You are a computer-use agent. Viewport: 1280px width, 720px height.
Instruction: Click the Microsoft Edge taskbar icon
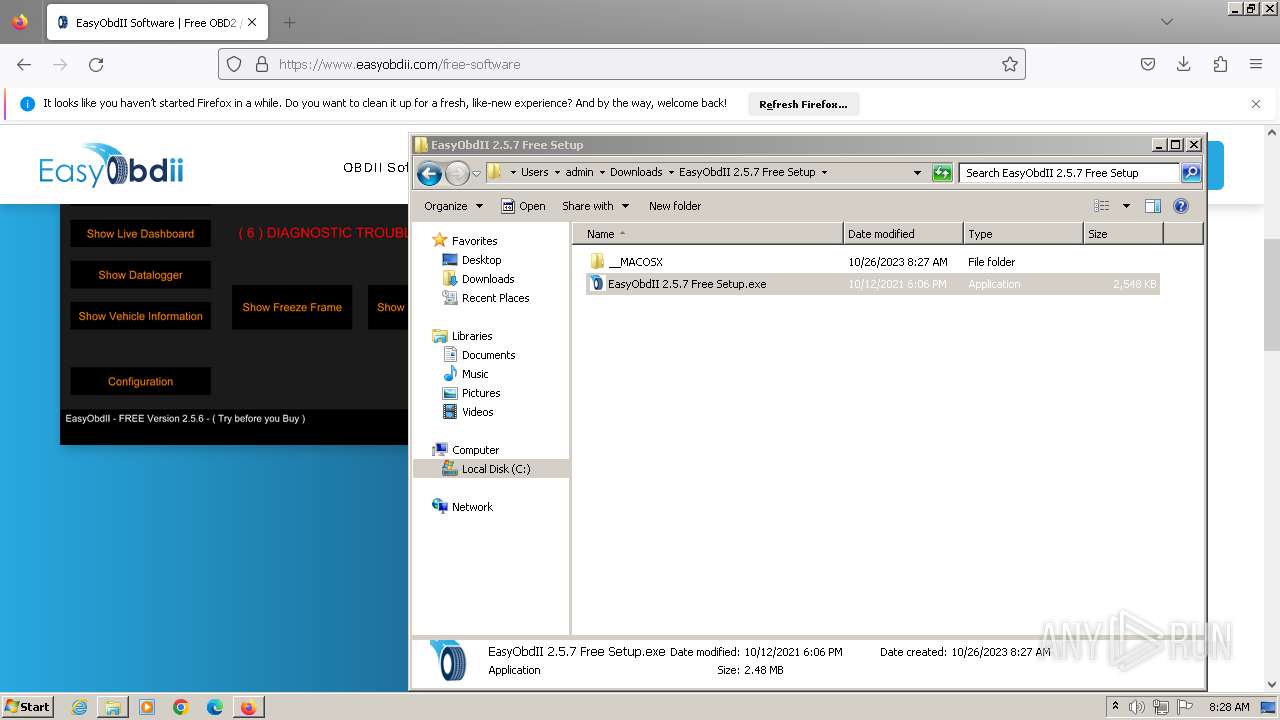[x=215, y=707]
